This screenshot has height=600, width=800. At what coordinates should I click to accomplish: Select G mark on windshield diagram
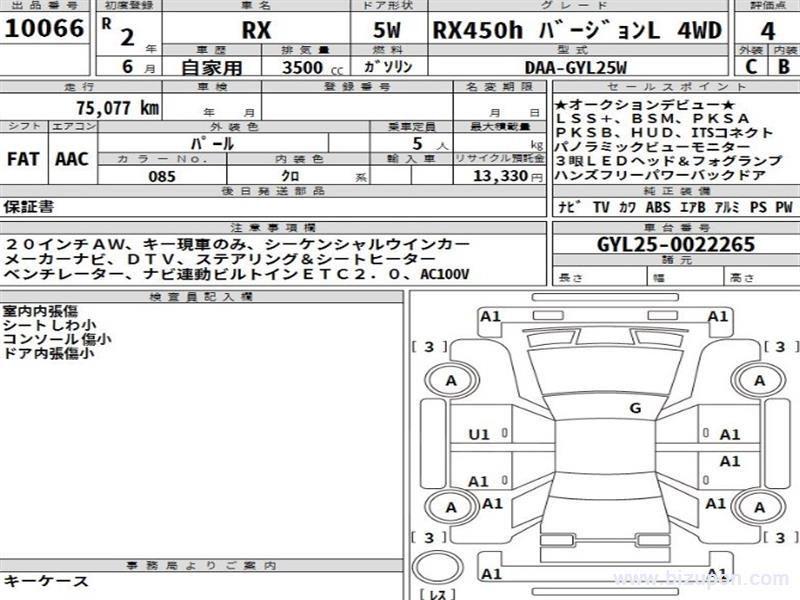pyautogui.click(x=635, y=408)
